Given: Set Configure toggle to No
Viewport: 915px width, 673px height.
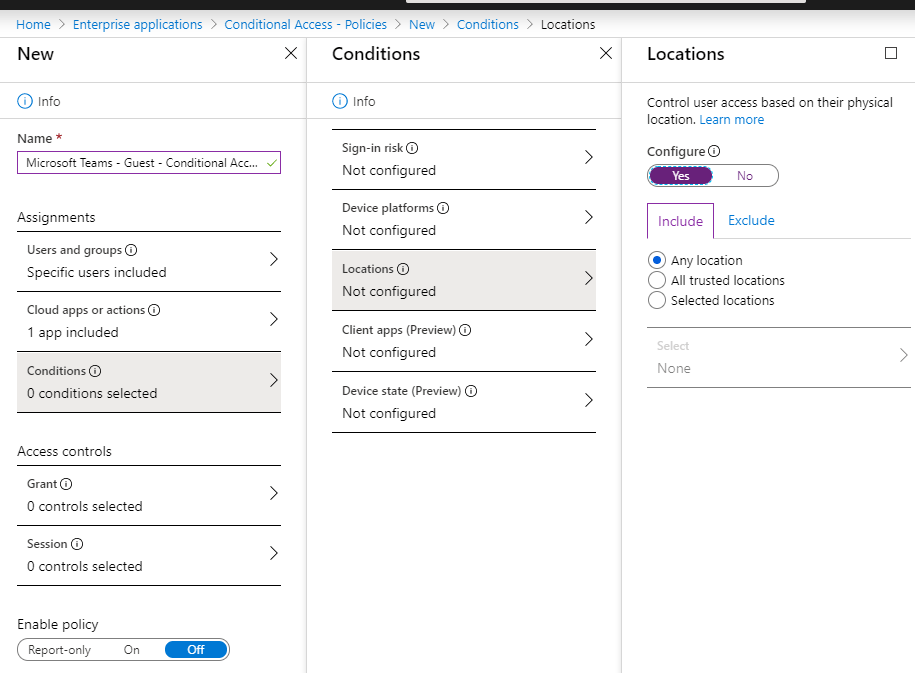Looking at the screenshot, I should click(x=745, y=176).
